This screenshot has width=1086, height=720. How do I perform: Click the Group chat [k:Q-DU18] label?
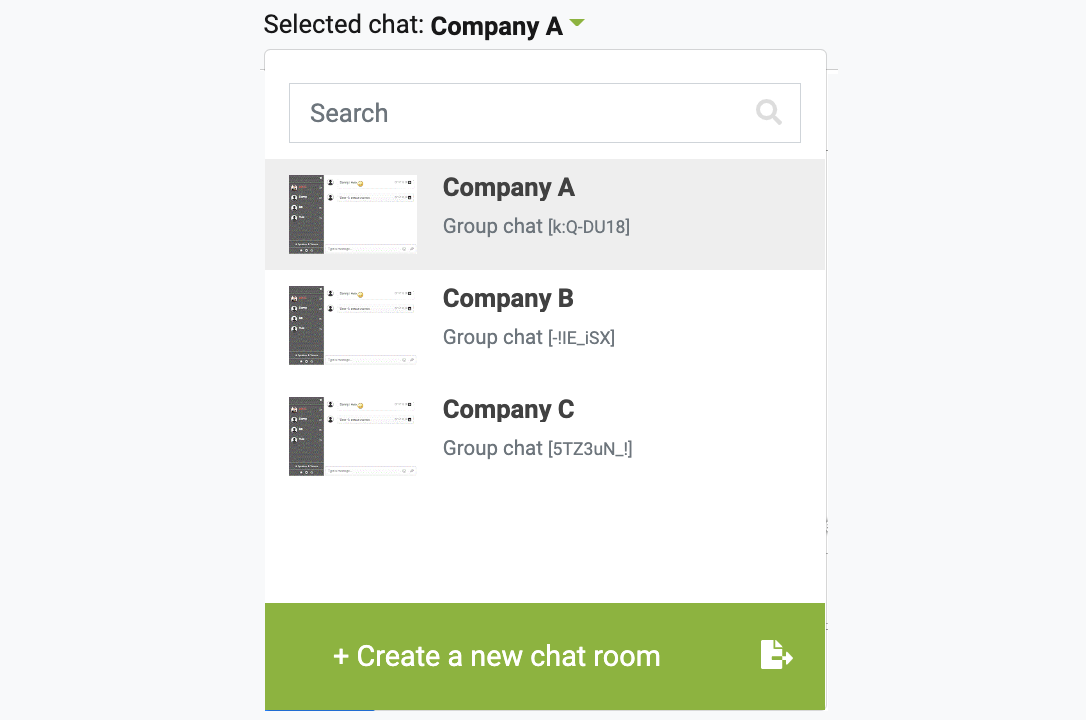(x=536, y=226)
